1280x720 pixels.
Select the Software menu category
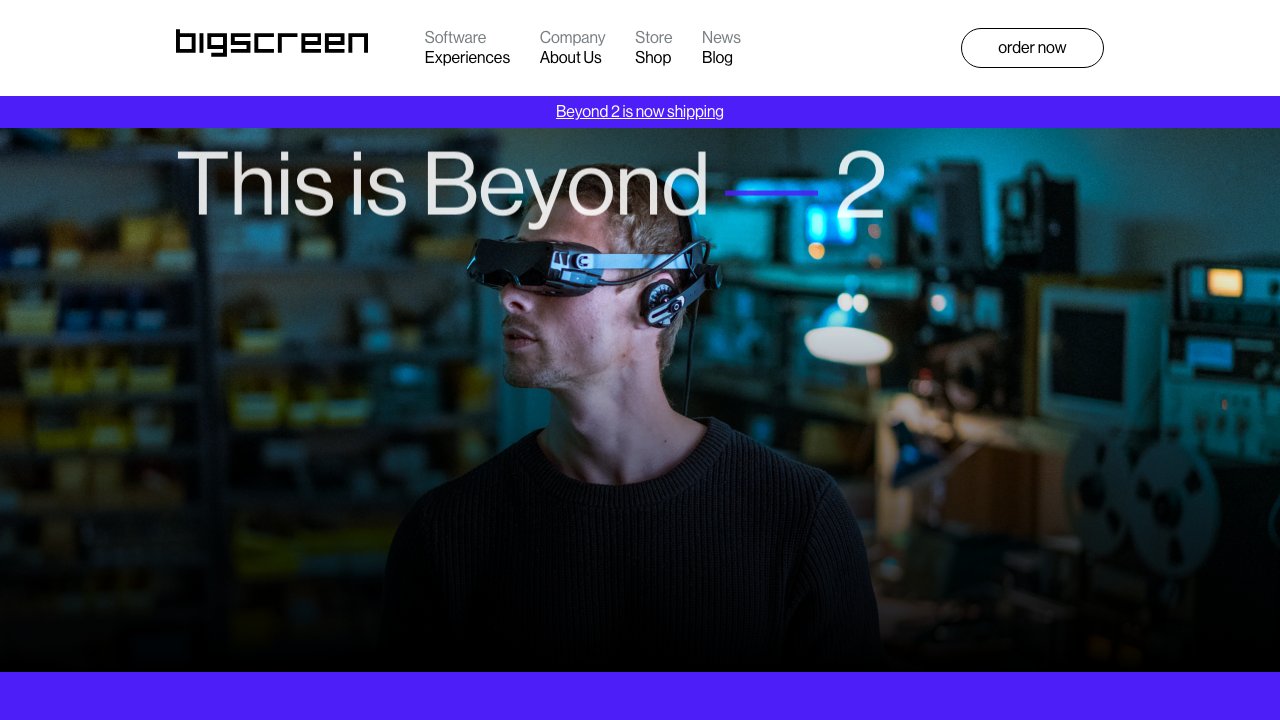coord(455,38)
